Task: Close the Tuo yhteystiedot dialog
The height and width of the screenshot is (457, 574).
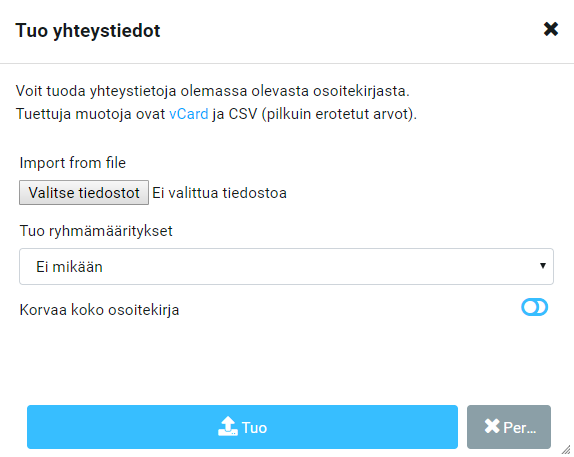Action: point(551,29)
